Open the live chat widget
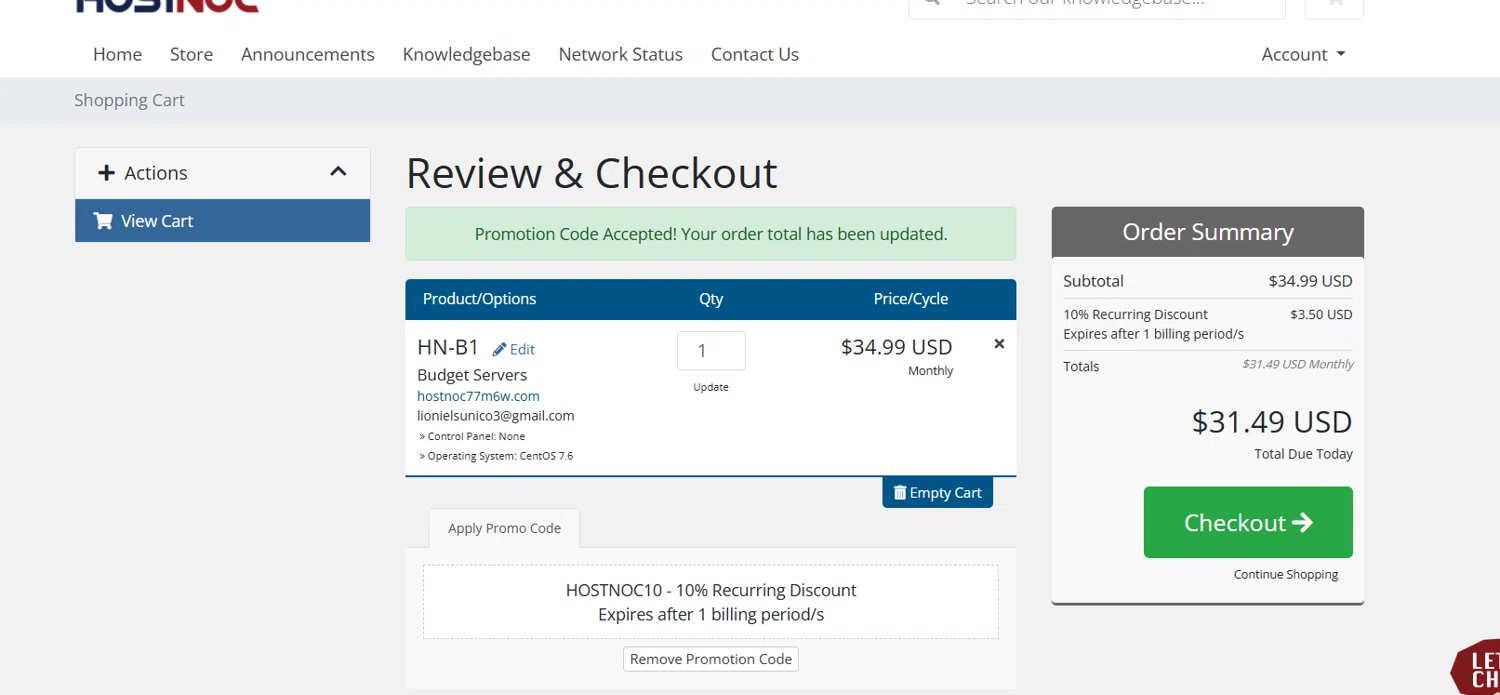 [x=1478, y=668]
